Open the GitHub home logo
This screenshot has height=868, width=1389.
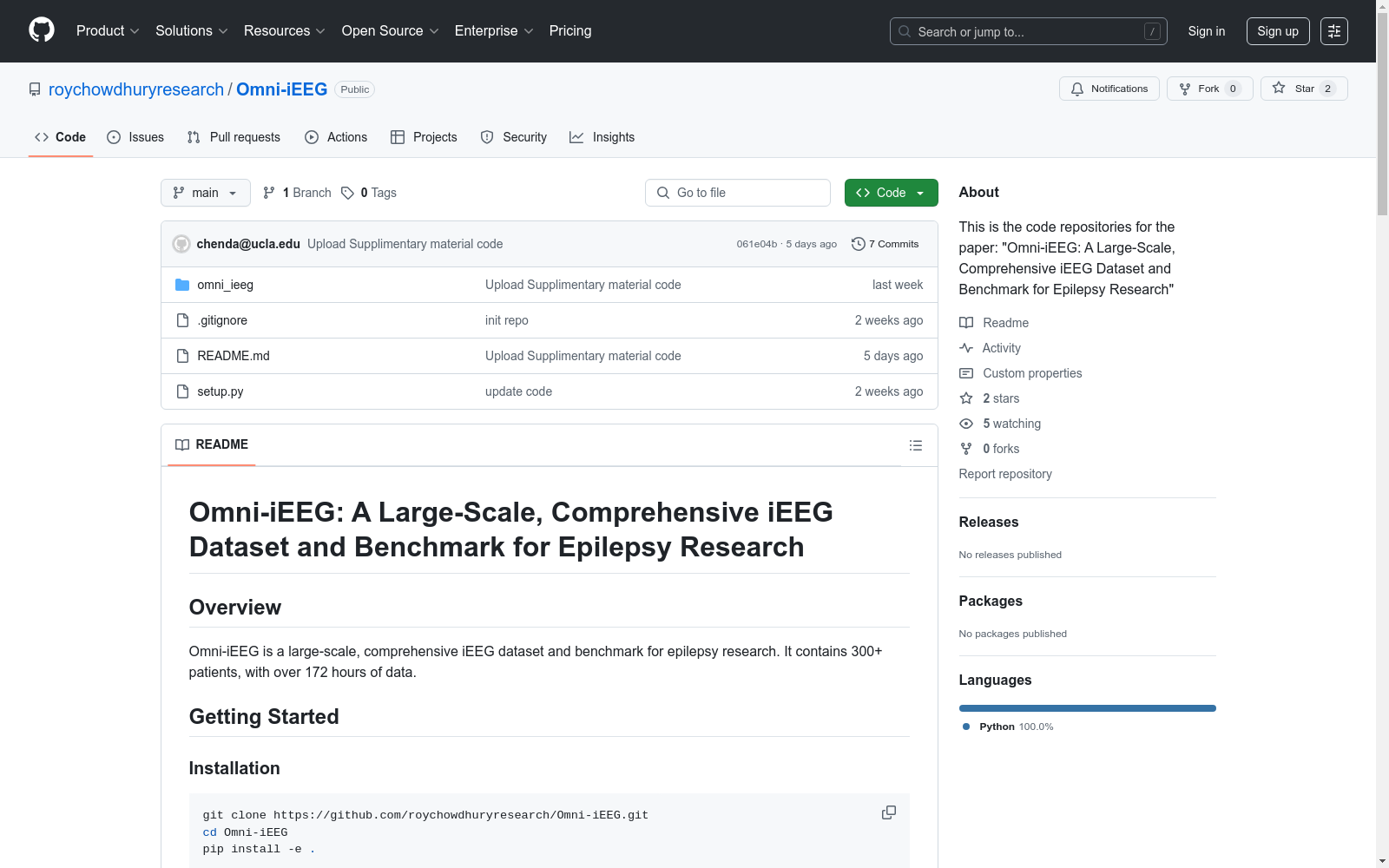[42, 30]
